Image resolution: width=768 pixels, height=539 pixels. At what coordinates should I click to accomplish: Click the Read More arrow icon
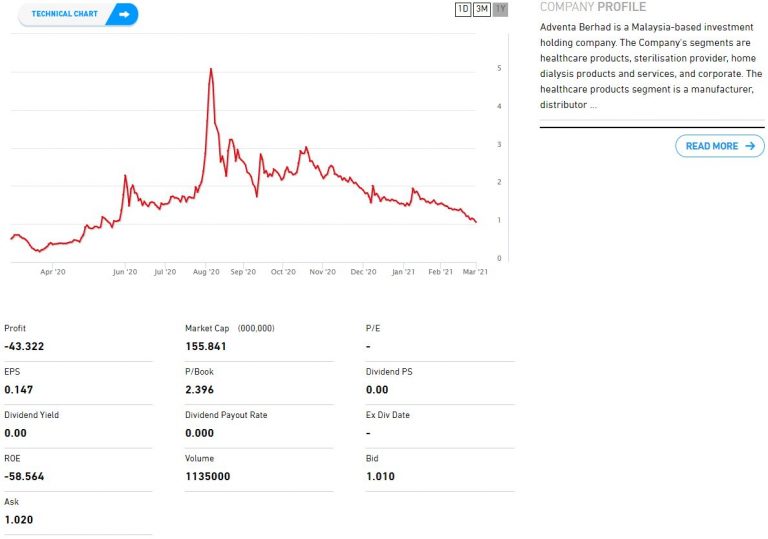(x=750, y=146)
